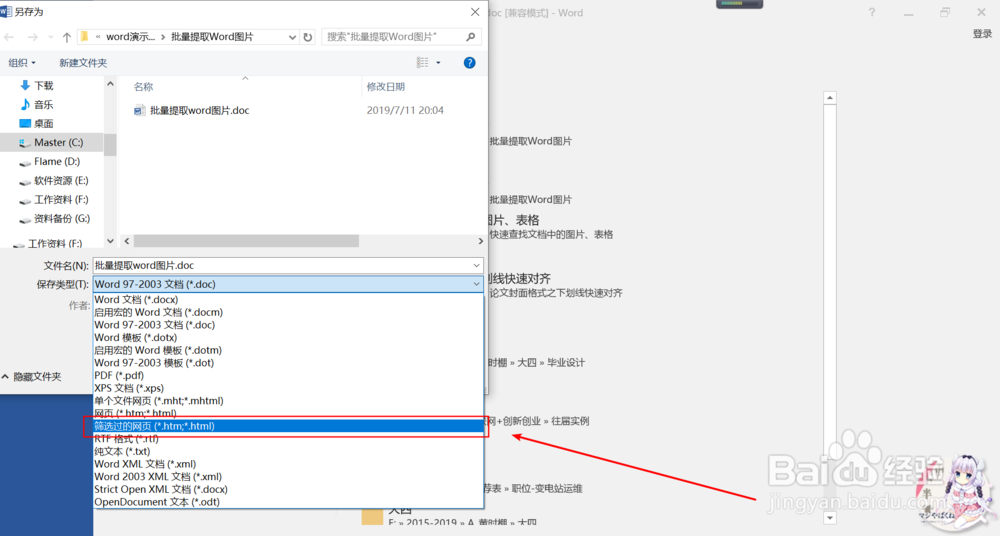Choose Word 97-2003 模板 (*.dot)
Viewport: 1000px width, 536px height.
288,362
